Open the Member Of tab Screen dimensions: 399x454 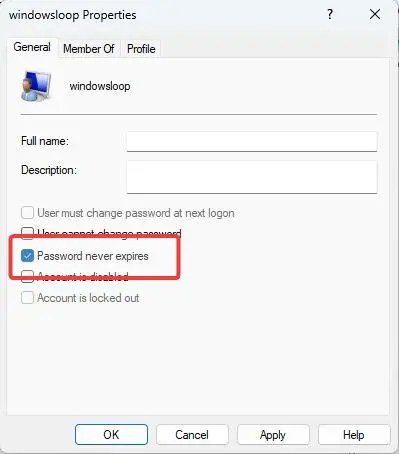[x=89, y=49]
